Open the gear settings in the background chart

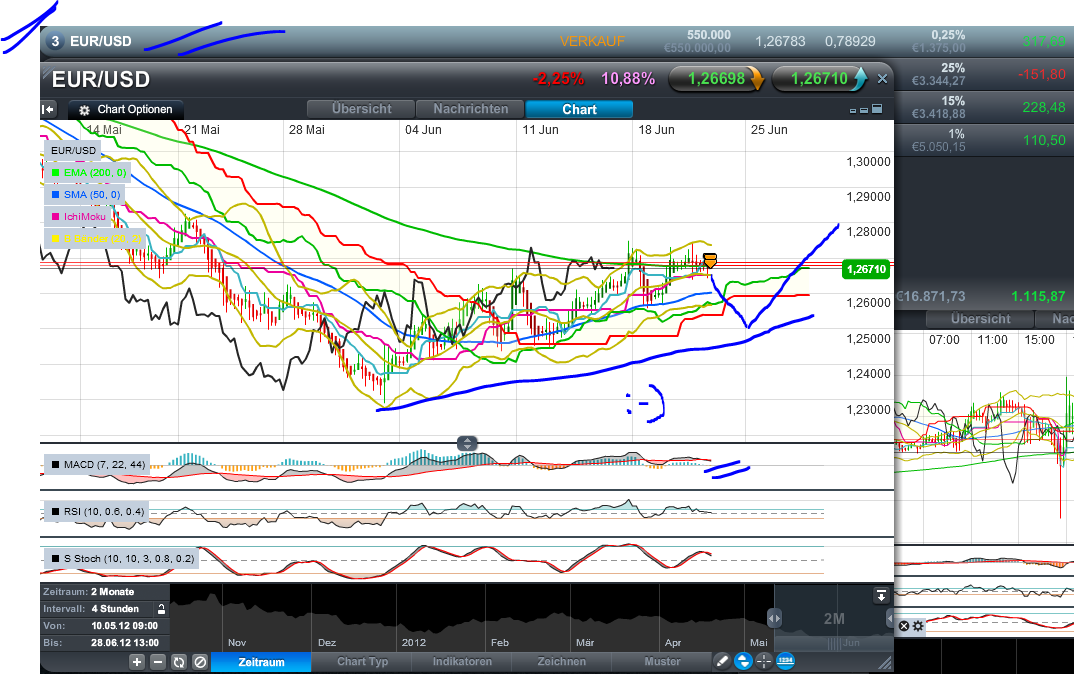pos(918,626)
